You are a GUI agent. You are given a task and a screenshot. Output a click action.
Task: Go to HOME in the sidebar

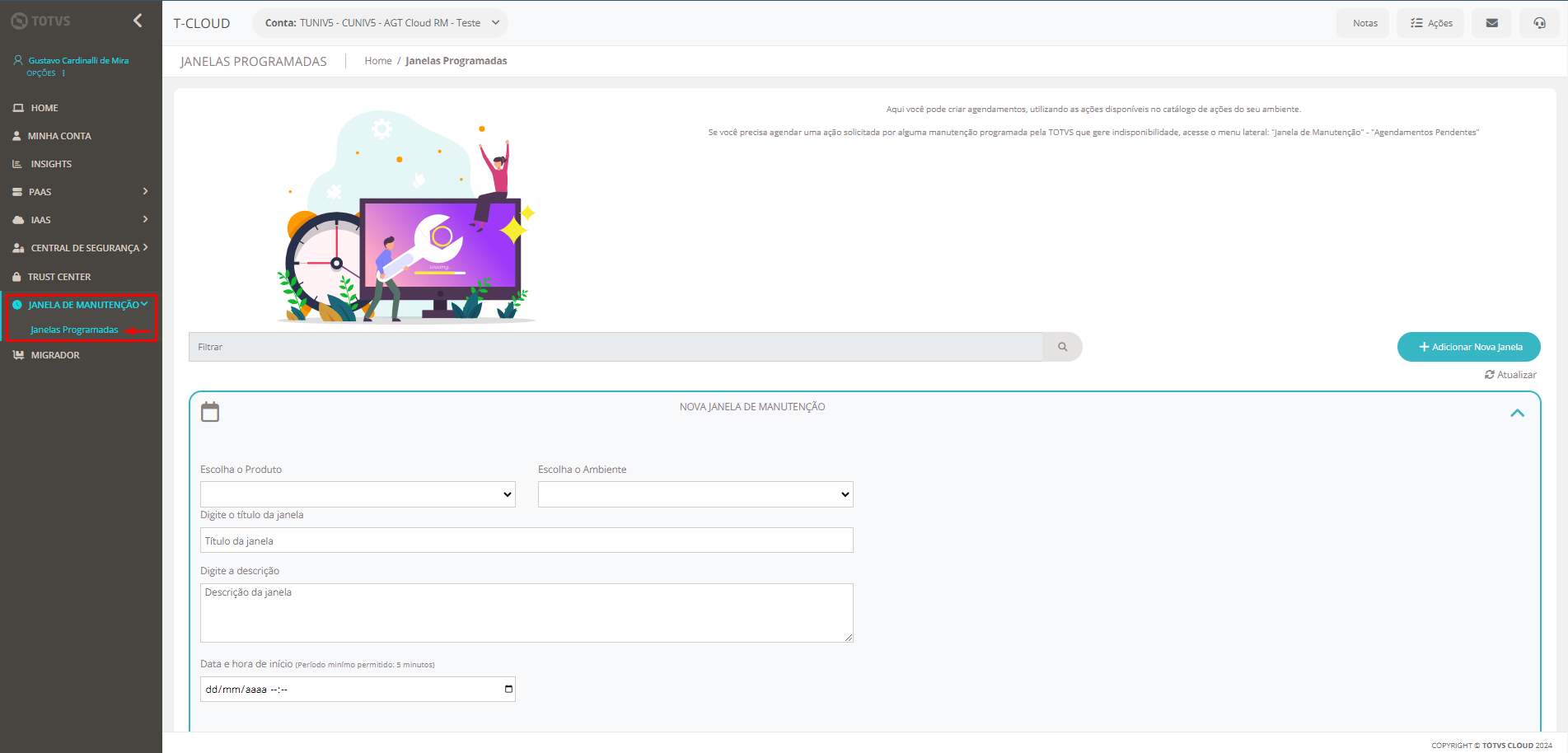[81, 108]
